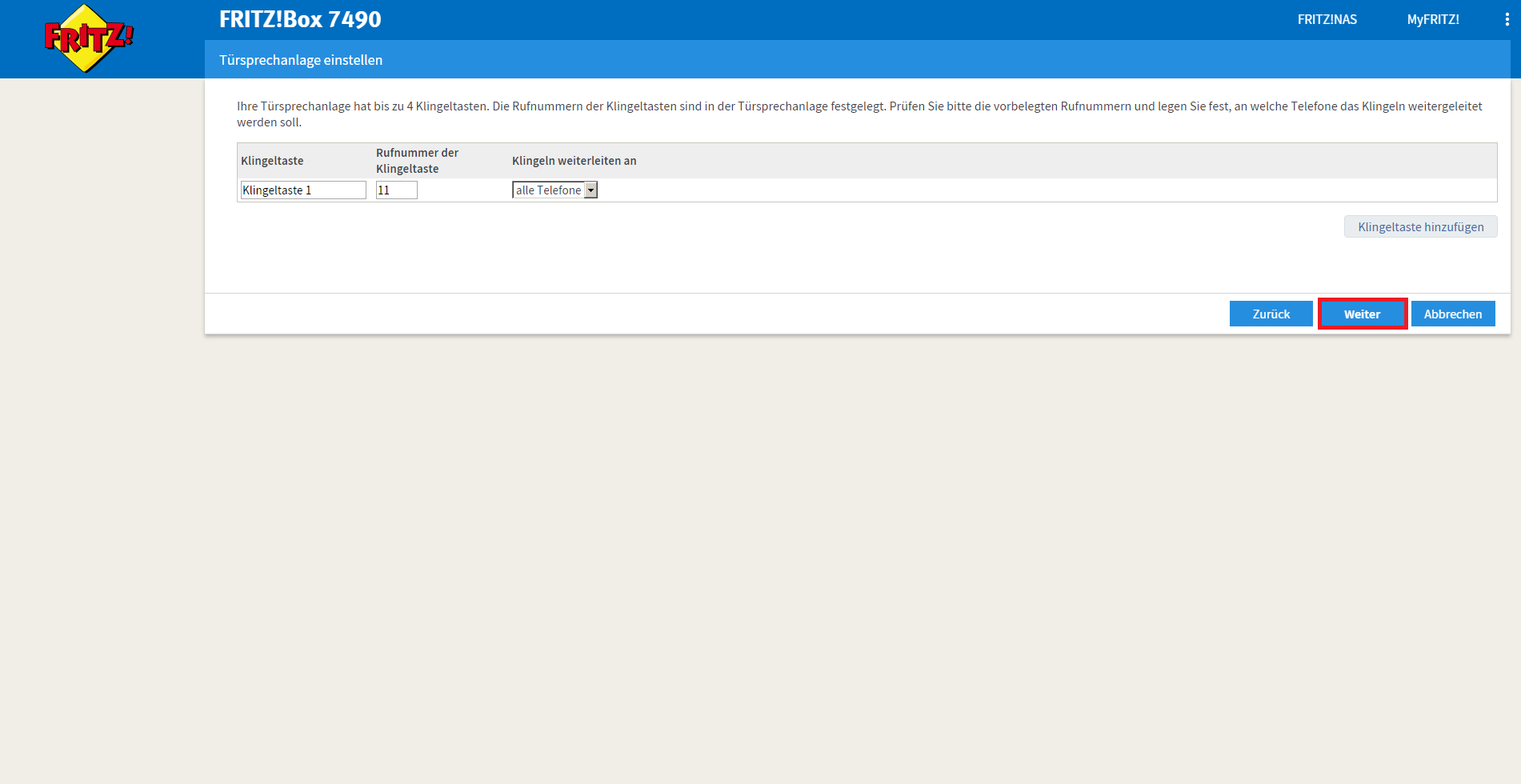
Task: Continue with the Weiter button
Action: click(1362, 314)
